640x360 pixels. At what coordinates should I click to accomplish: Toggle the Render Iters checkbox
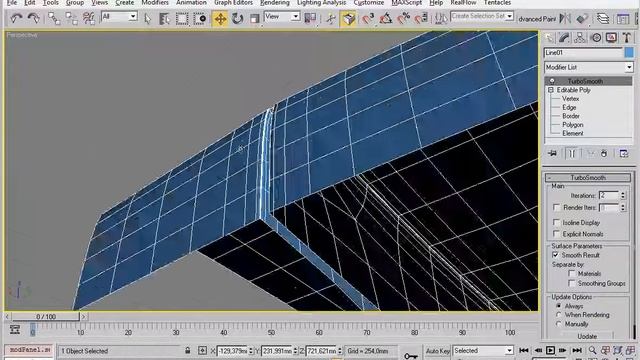pos(556,207)
